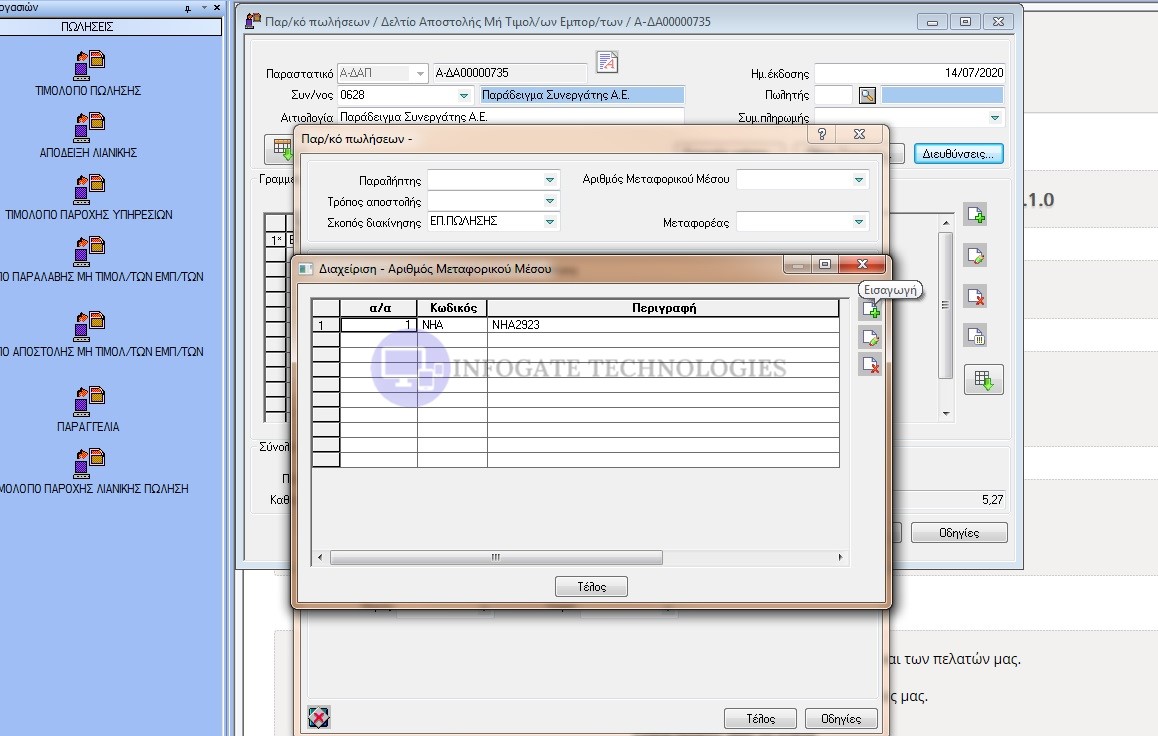The width and height of the screenshot is (1158, 736).
Task: Click the Διευθύνσεις... button
Action: (958, 154)
